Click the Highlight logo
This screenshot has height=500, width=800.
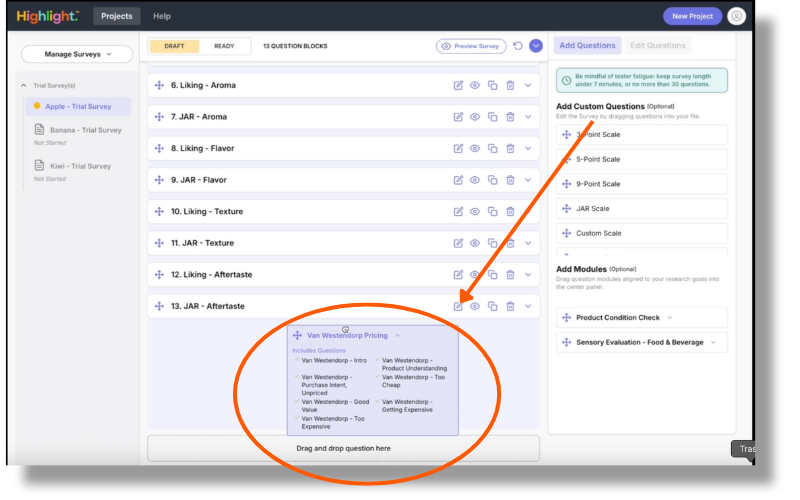(47, 16)
